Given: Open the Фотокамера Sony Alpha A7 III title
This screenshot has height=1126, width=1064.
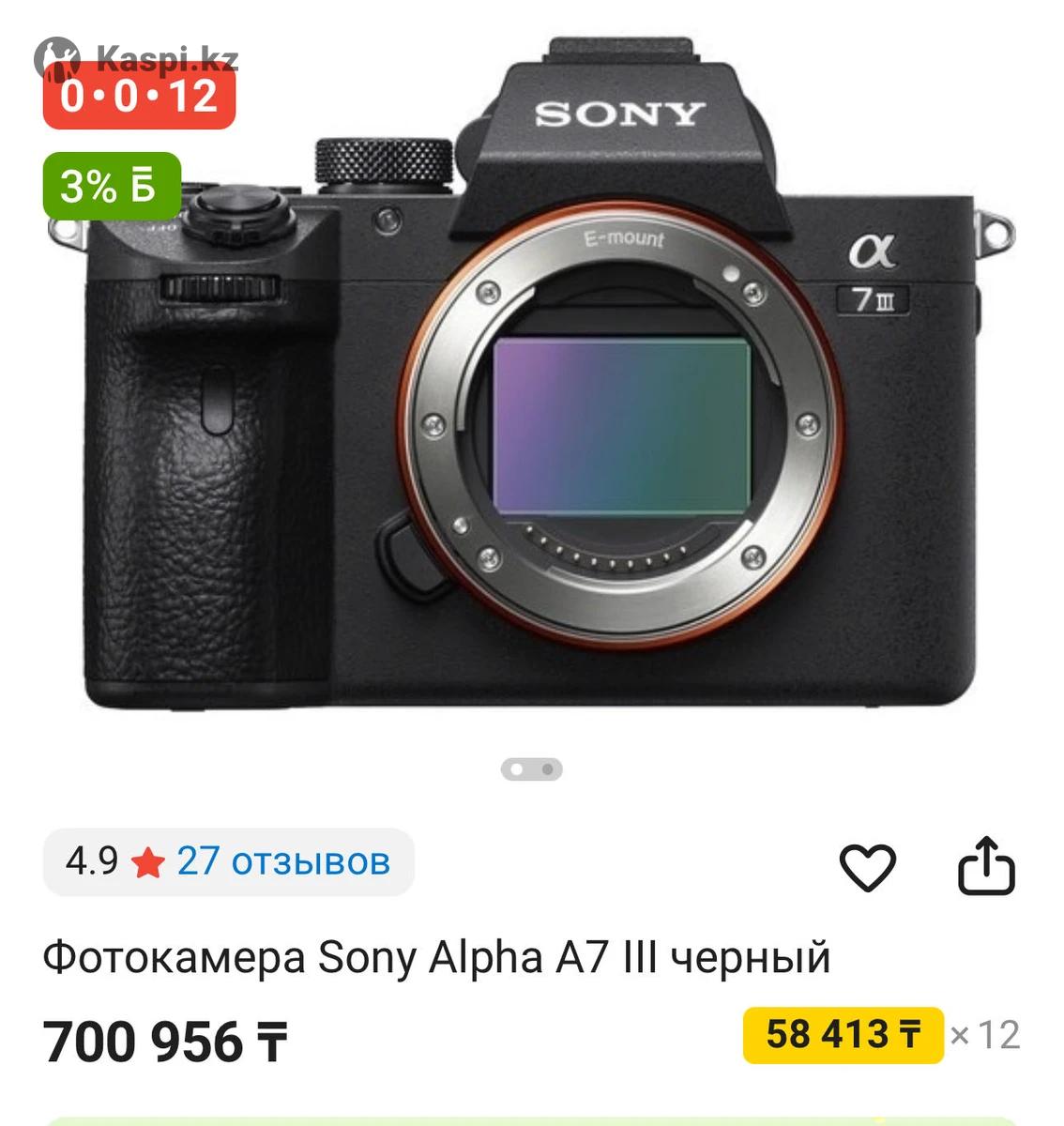Looking at the screenshot, I should coord(436,958).
